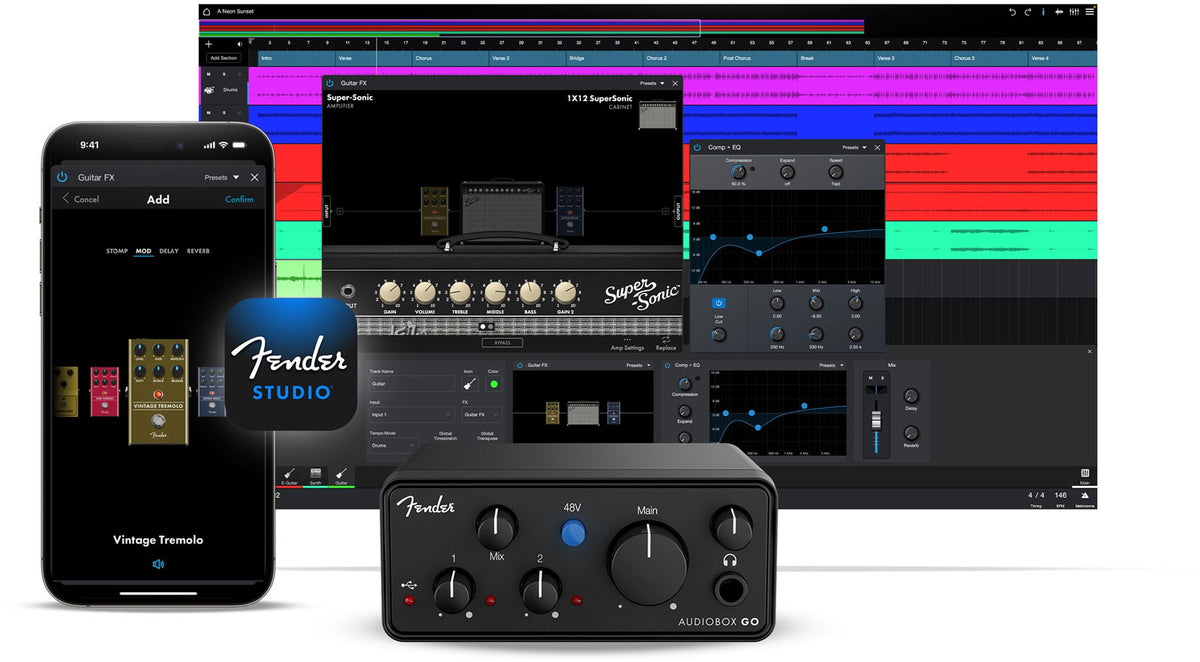1200x662 pixels.
Task: Select the Synth track icon at bottom
Action: (x=315, y=474)
